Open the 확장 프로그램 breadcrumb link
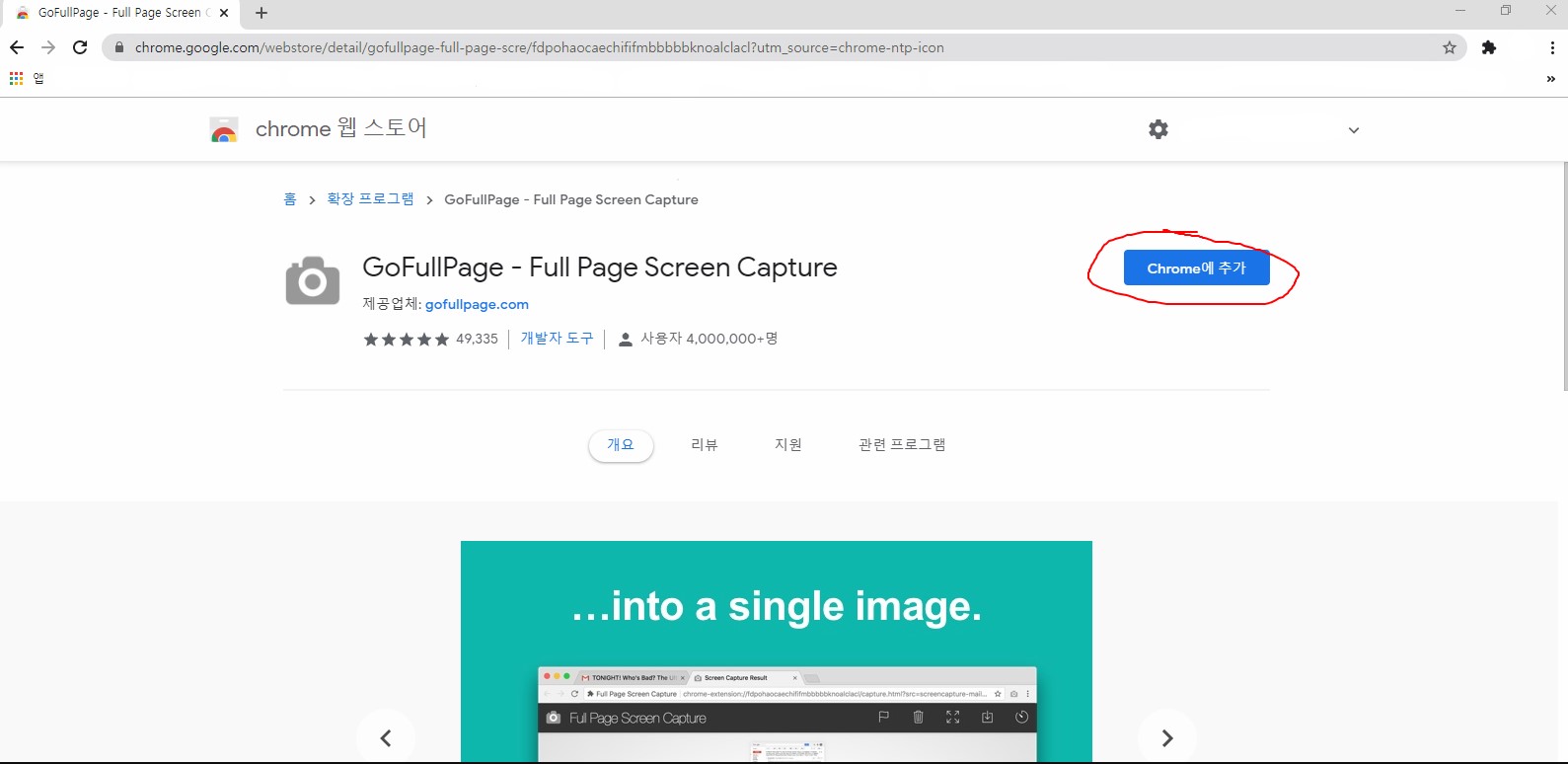 (x=370, y=199)
